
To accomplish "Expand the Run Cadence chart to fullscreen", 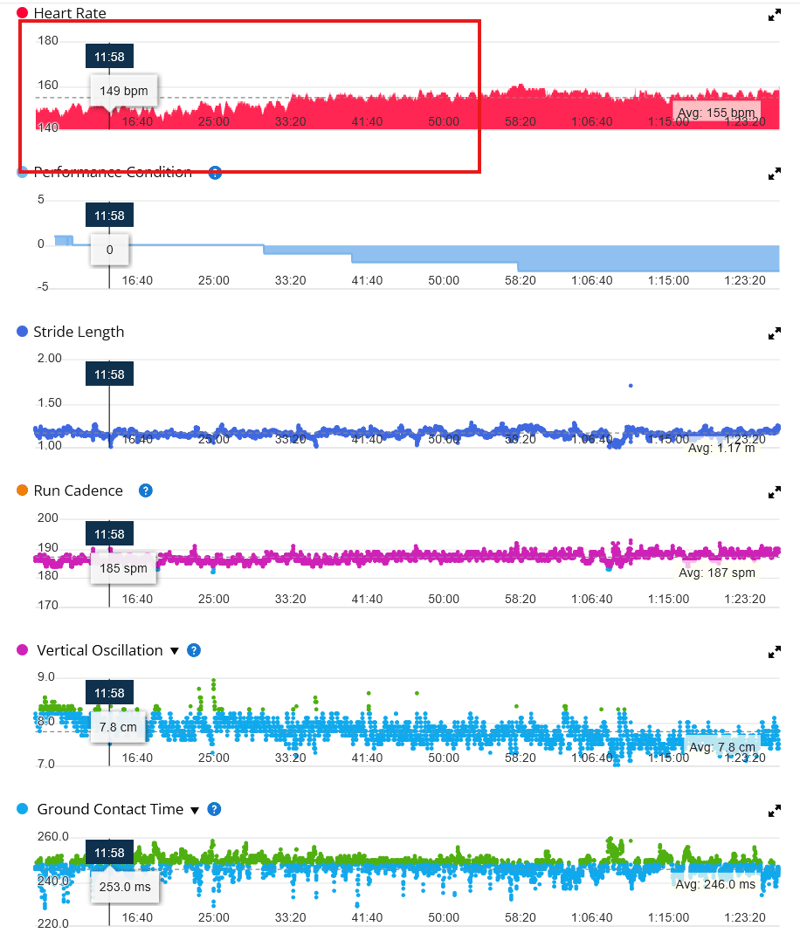I will click(775, 492).
